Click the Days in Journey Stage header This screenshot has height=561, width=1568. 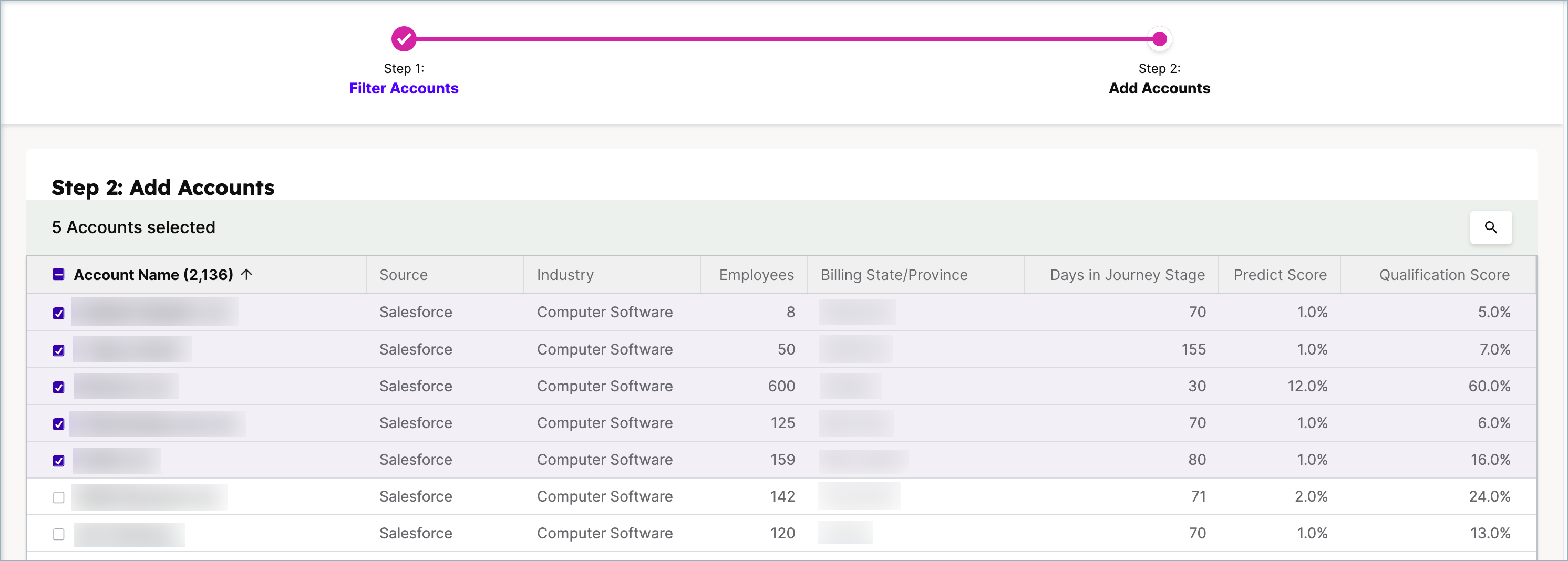point(1127,274)
